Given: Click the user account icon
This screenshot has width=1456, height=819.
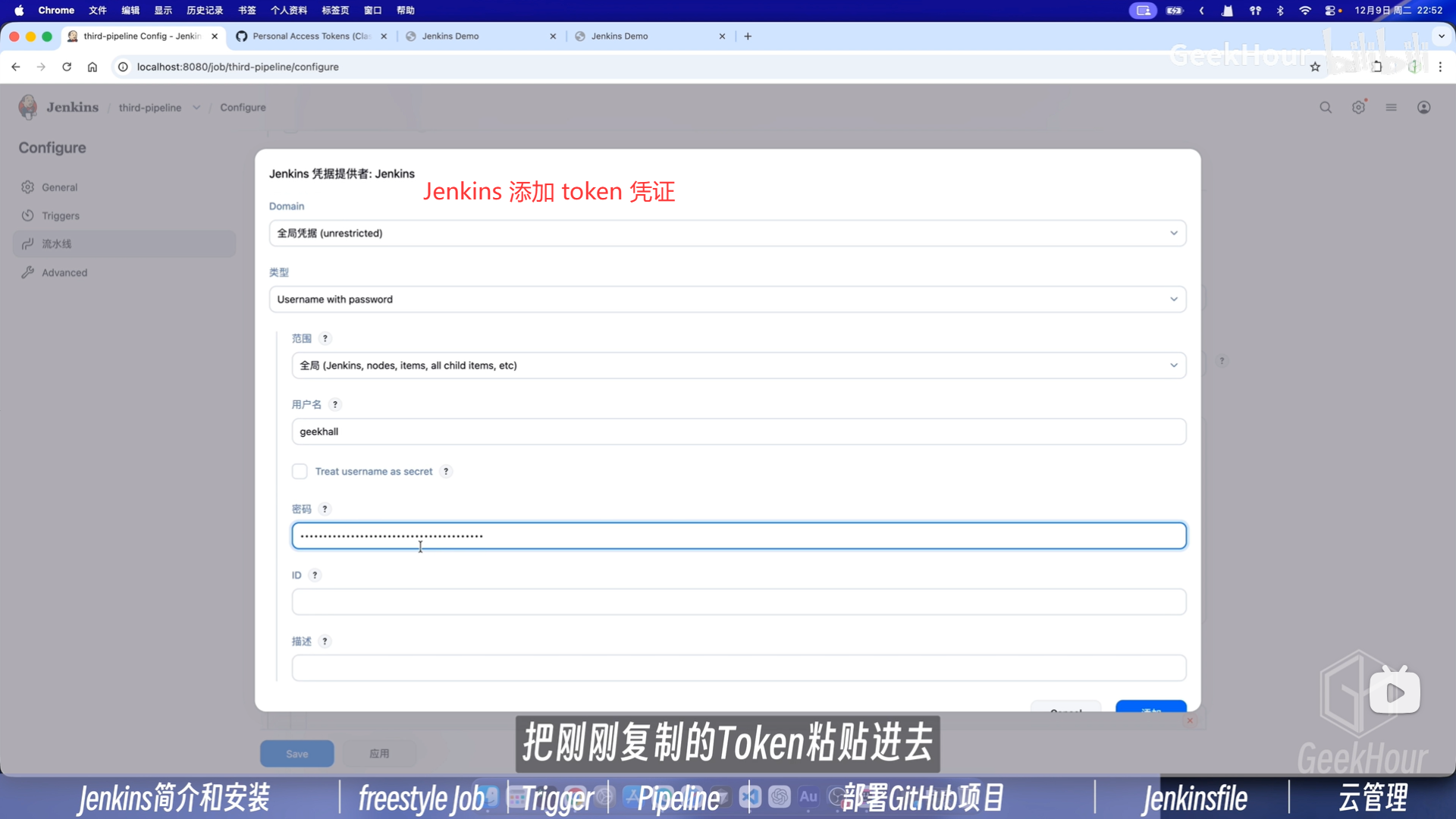Looking at the screenshot, I should (x=1423, y=108).
